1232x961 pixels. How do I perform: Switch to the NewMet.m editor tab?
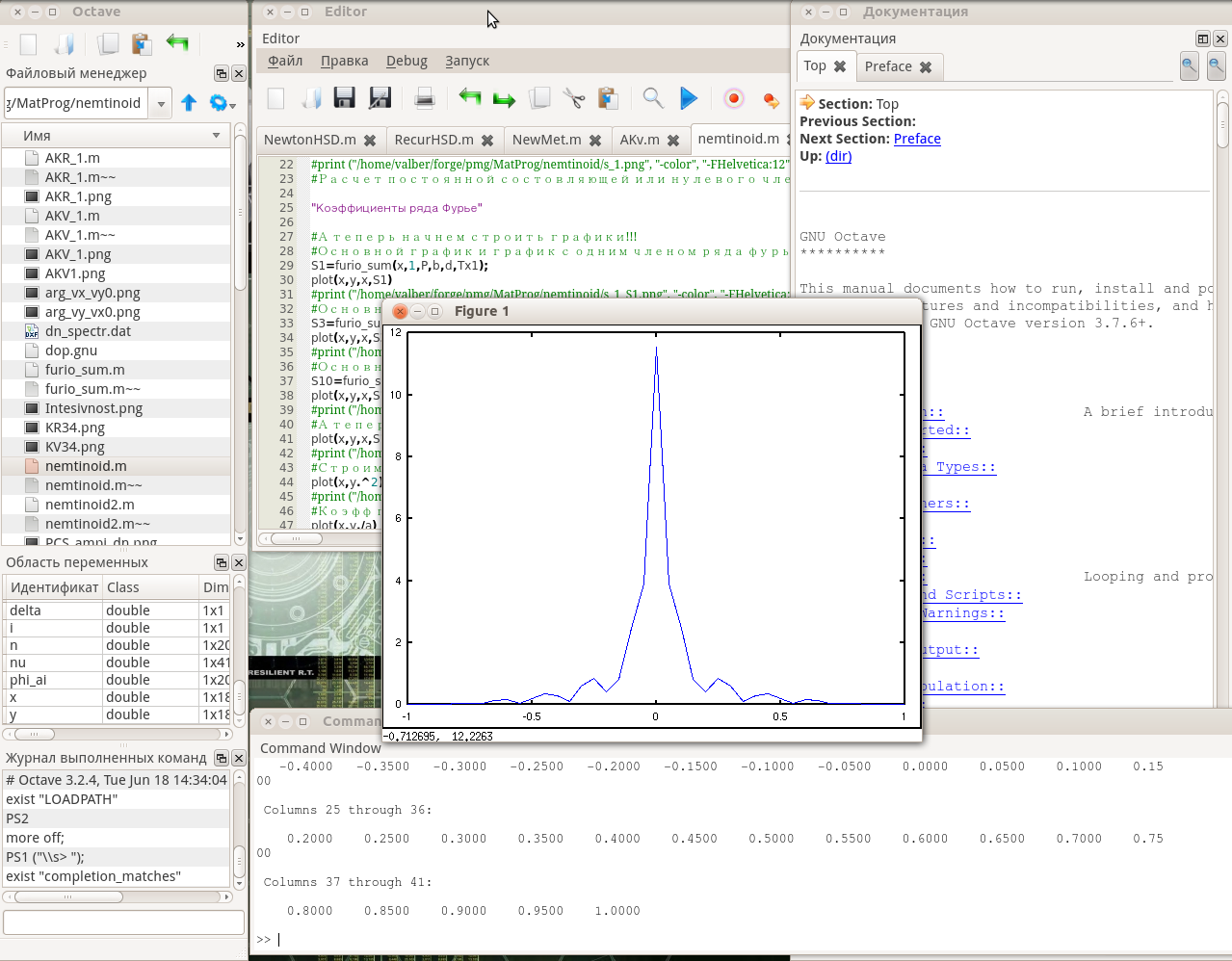pyautogui.click(x=546, y=140)
